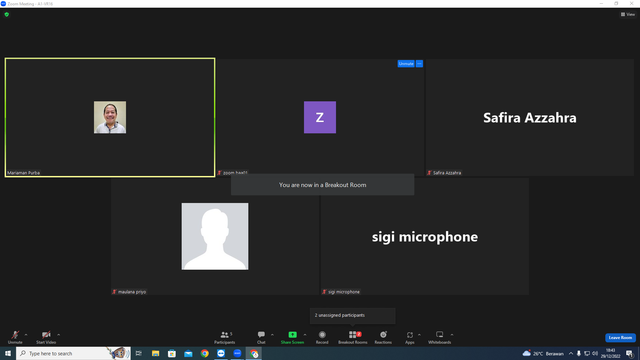Image resolution: width=640 pixels, height=360 pixels.
Task: Open more options on Z participant tile
Action: click(419, 64)
